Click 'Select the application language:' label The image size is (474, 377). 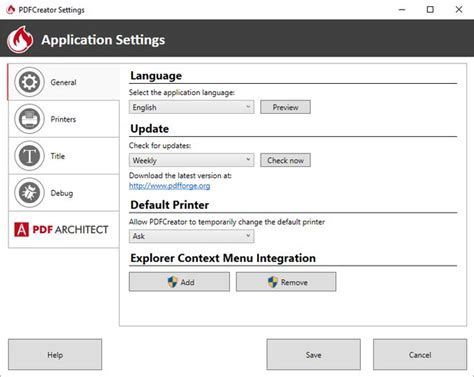pyautogui.click(x=182, y=92)
